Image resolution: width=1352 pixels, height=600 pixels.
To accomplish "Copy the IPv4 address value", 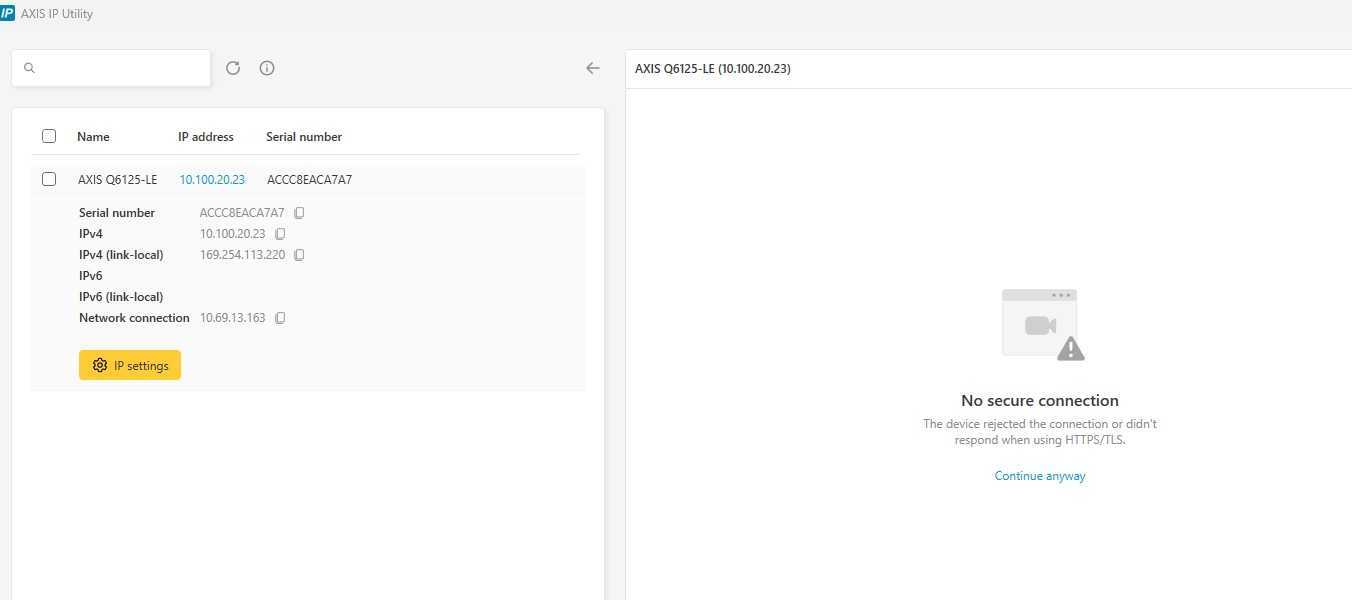I will coord(280,234).
